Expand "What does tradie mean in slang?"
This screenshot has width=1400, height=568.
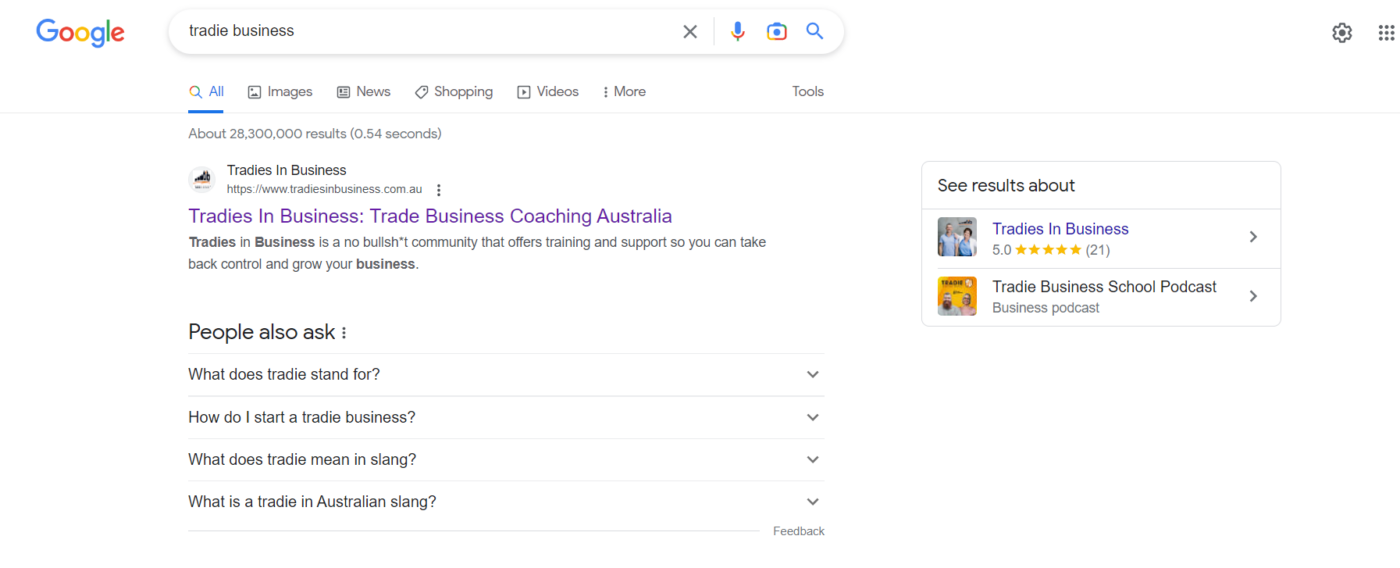point(812,460)
